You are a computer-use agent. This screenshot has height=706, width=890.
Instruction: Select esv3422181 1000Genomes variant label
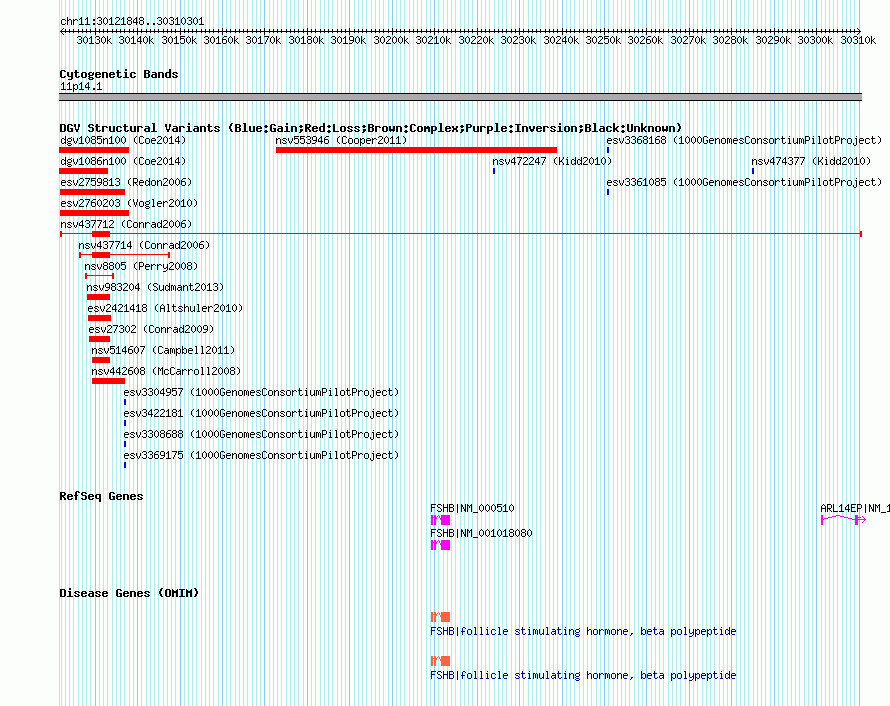coord(261,413)
